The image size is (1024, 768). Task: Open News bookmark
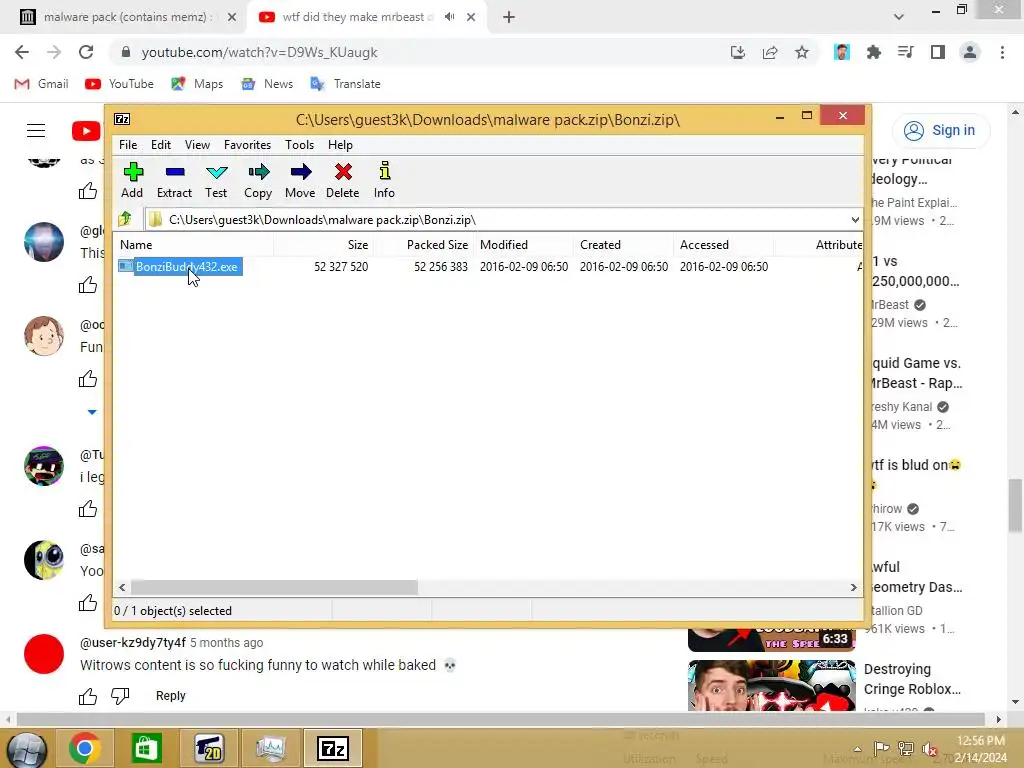pyautogui.click(x=267, y=84)
